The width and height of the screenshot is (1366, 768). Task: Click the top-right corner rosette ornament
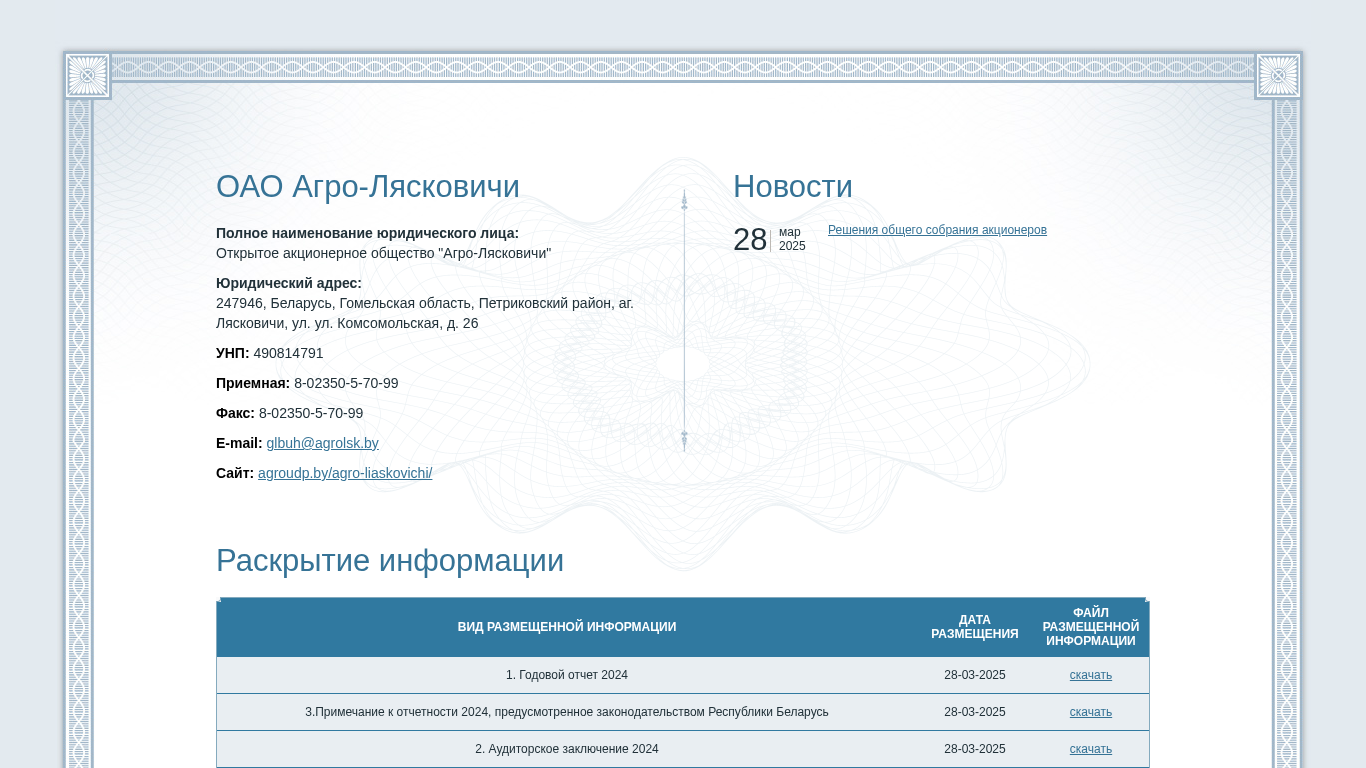1278,75
